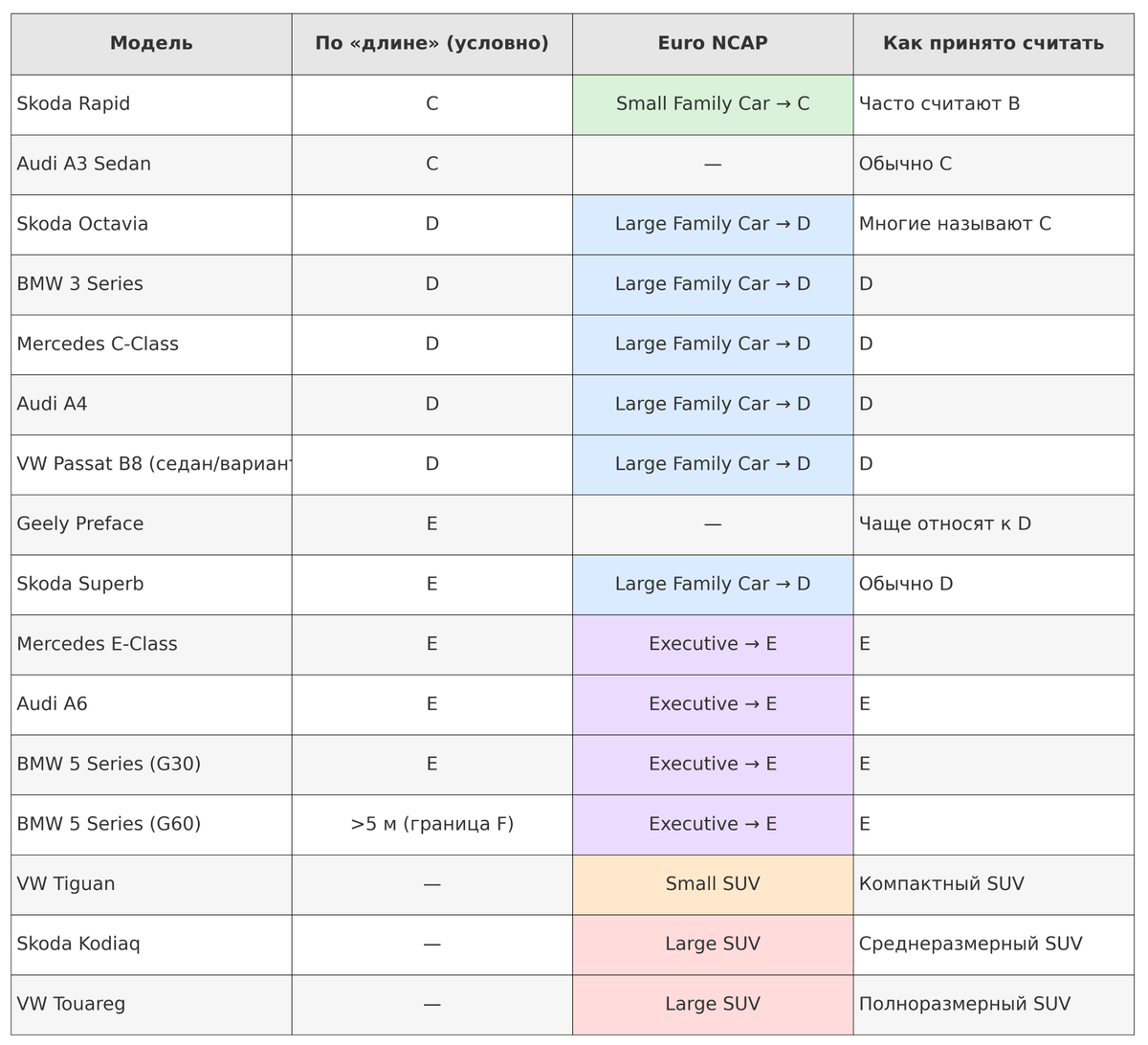The height and width of the screenshot is (1045, 1148).
Task: Click the «Модель» column header
Action: pyautogui.click(x=151, y=43)
